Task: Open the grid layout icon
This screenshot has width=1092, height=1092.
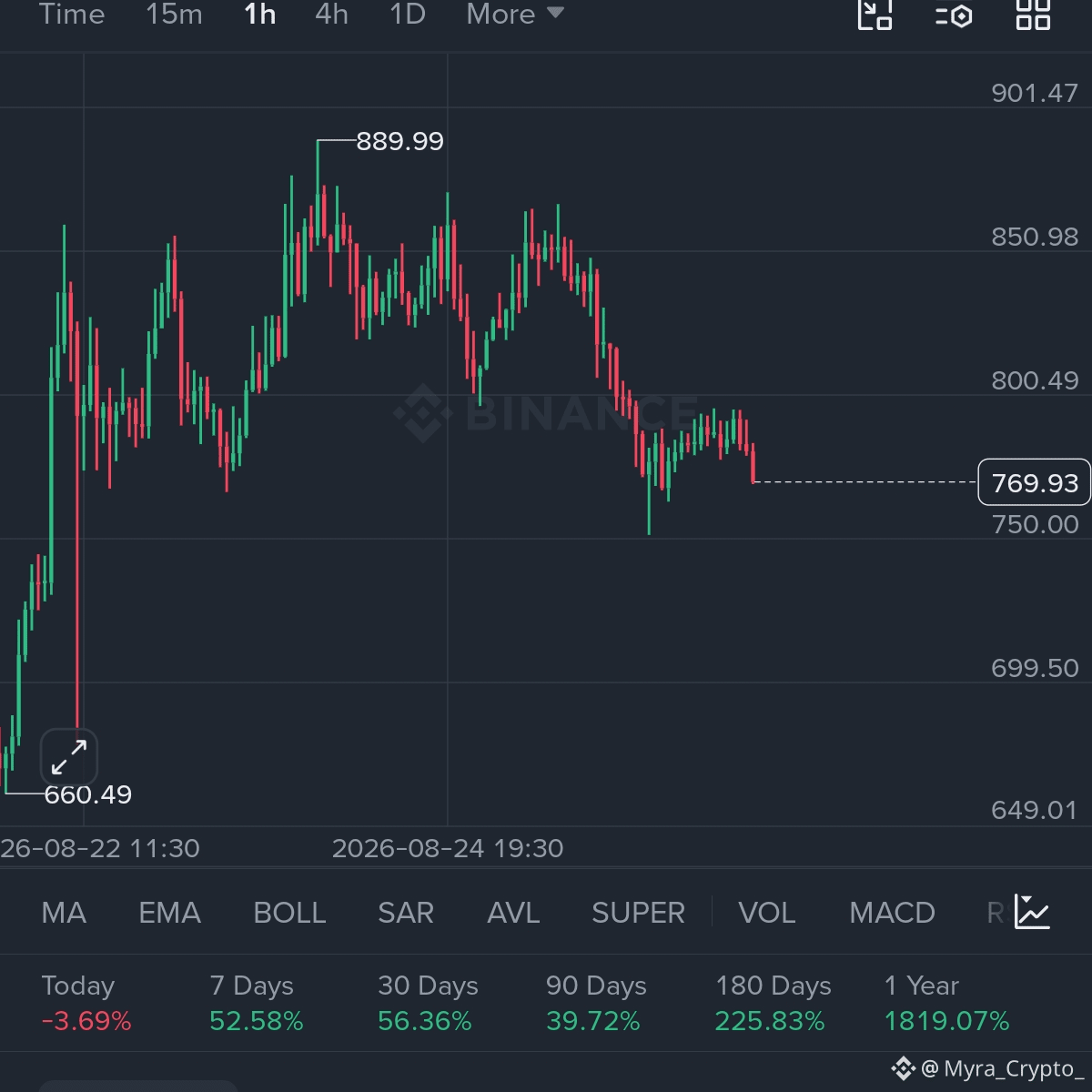Action: click(x=1033, y=15)
